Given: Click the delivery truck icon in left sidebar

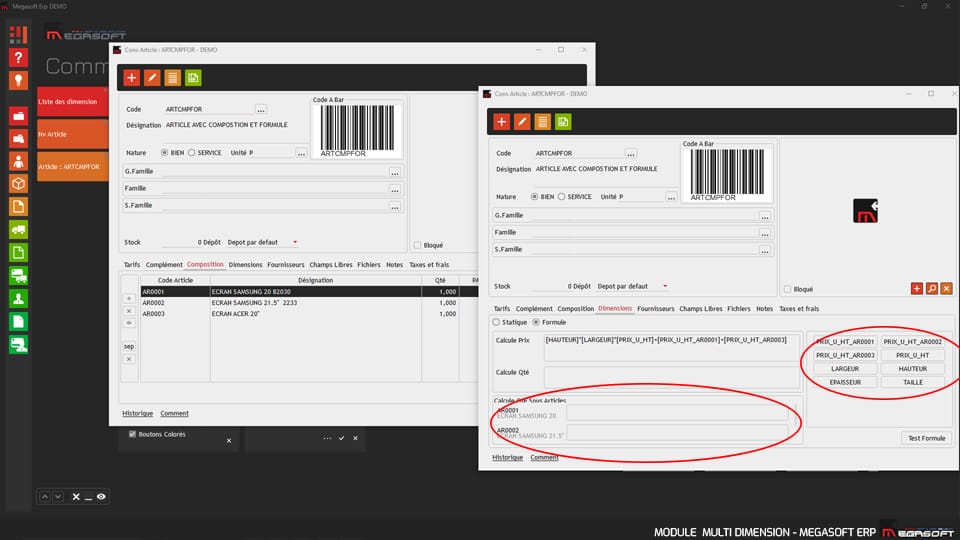Looking at the screenshot, I should click(x=18, y=230).
